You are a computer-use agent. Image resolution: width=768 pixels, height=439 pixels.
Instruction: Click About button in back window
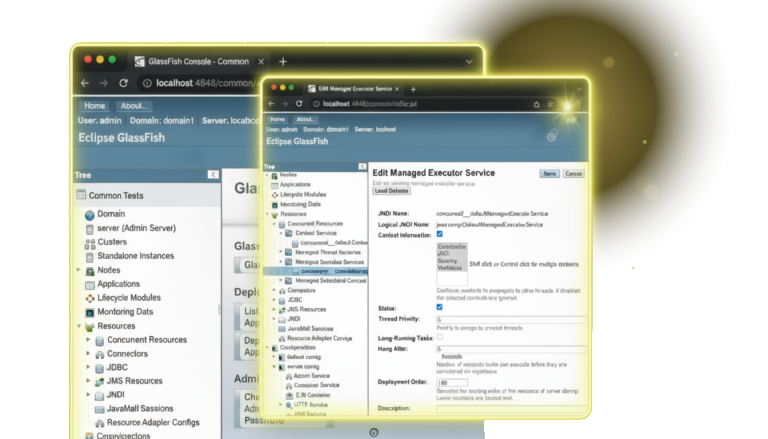[x=134, y=106]
